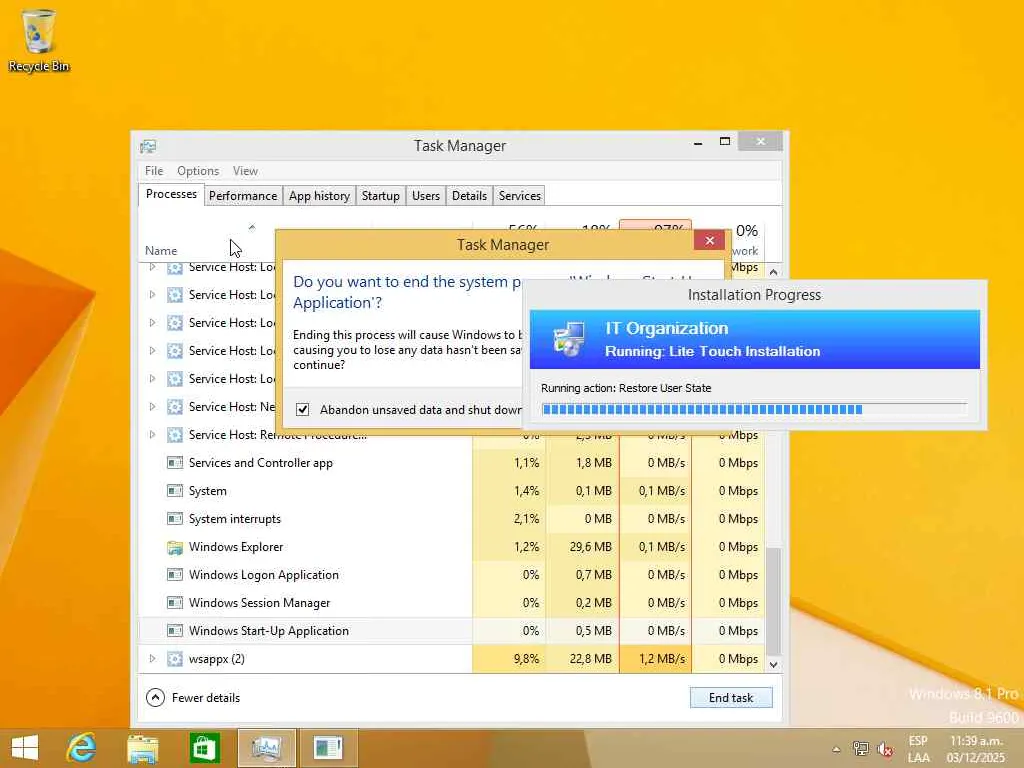Click the End task button
Image resolution: width=1024 pixels, height=768 pixels.
point(731,697)
